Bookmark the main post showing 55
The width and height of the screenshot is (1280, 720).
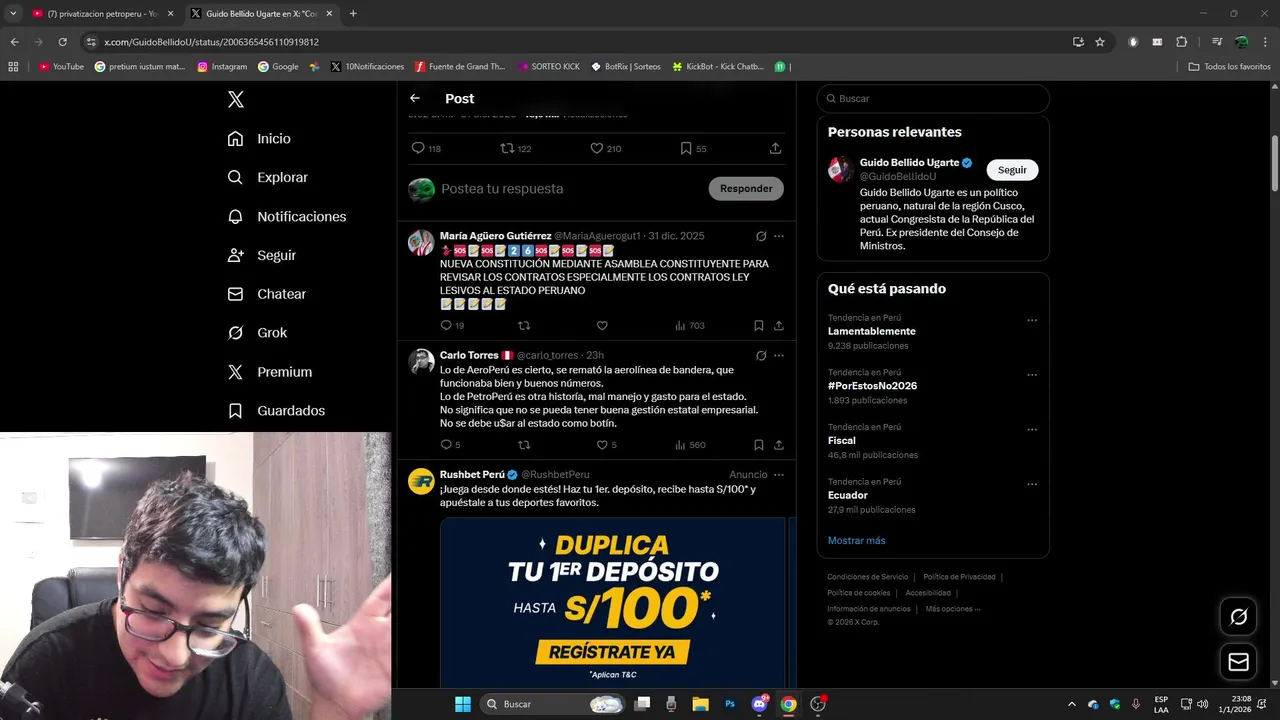(686, 148)
